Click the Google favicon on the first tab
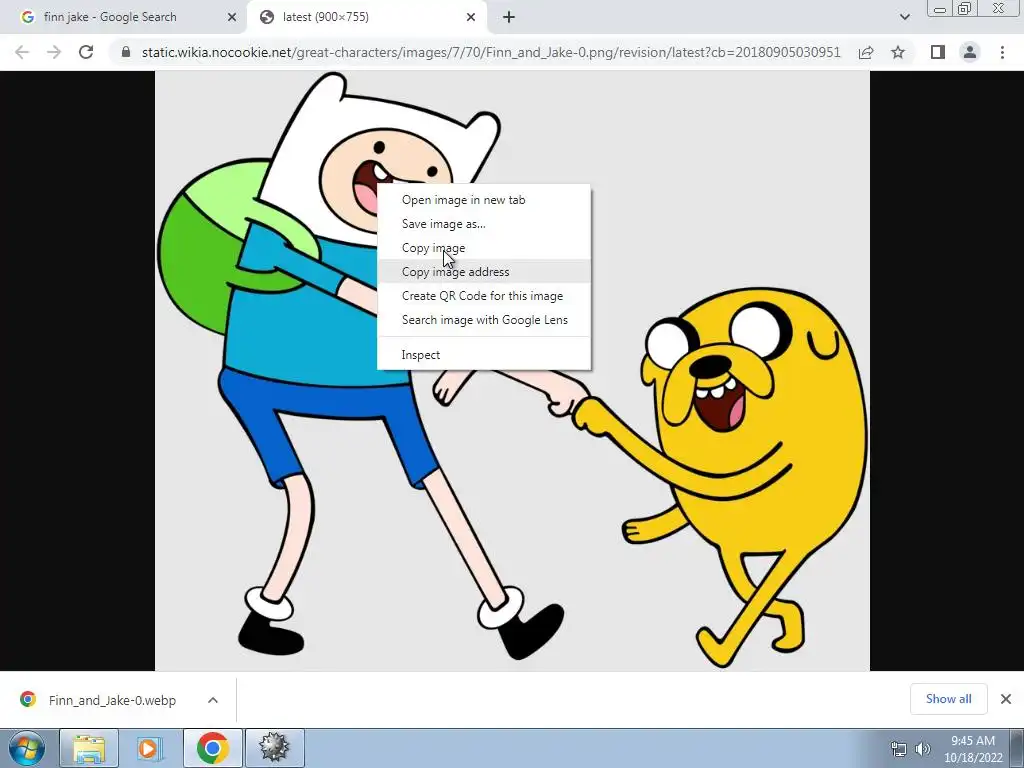The height and width of the screenshot is (768, 1024). coord(27,17)
